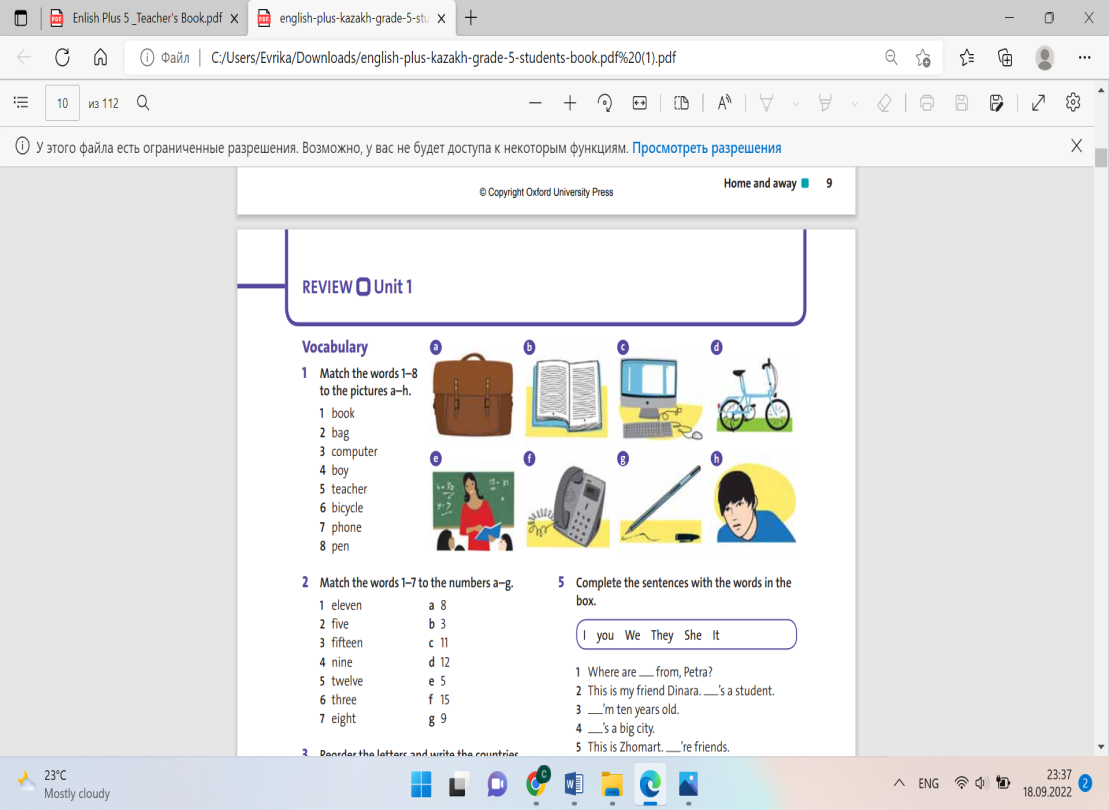Open Task View in the taskbar
1109x810 pixels.
[x=458, y=784]
